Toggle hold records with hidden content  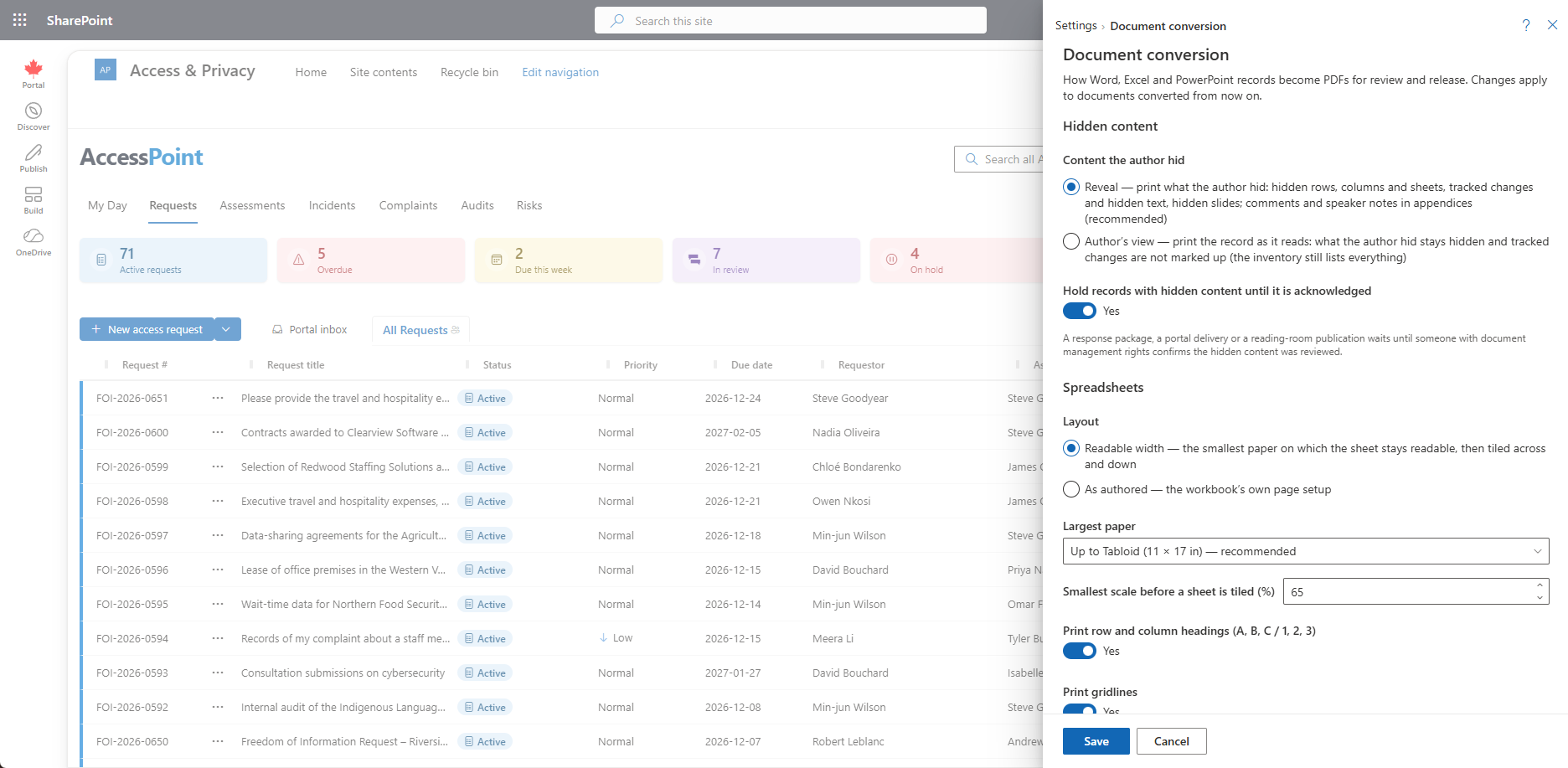tap(1080, 311)
